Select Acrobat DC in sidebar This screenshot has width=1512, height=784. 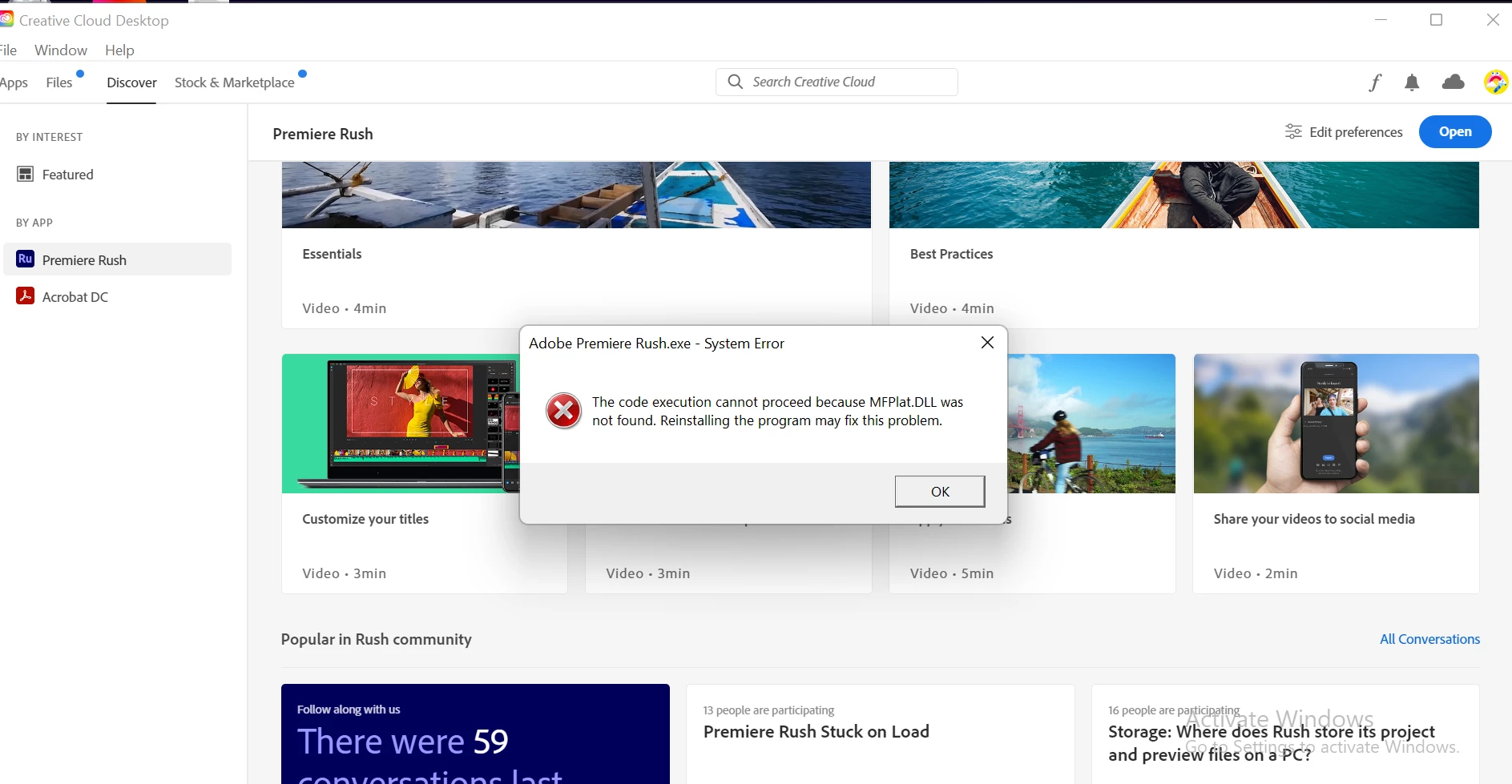[x=117, y=297]
